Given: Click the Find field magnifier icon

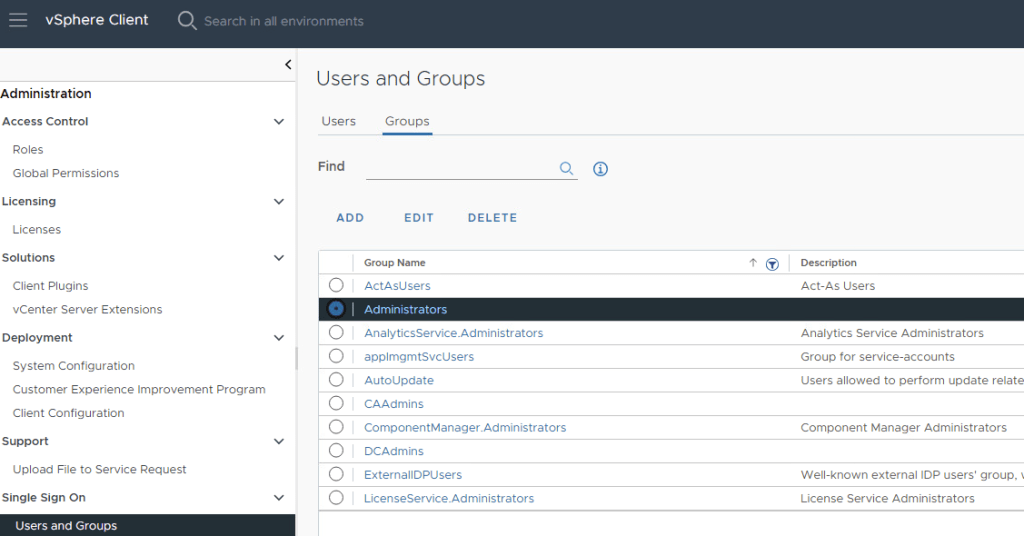Looking at the screenshot, I should click(566, 168).
